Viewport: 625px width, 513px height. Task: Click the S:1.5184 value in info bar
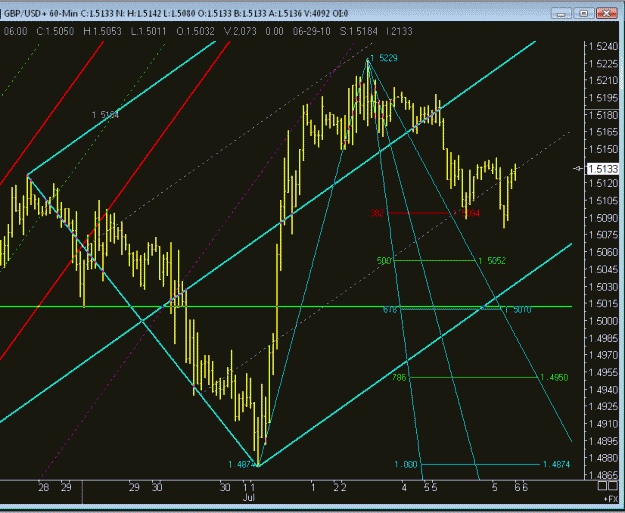tap(358, 31)
